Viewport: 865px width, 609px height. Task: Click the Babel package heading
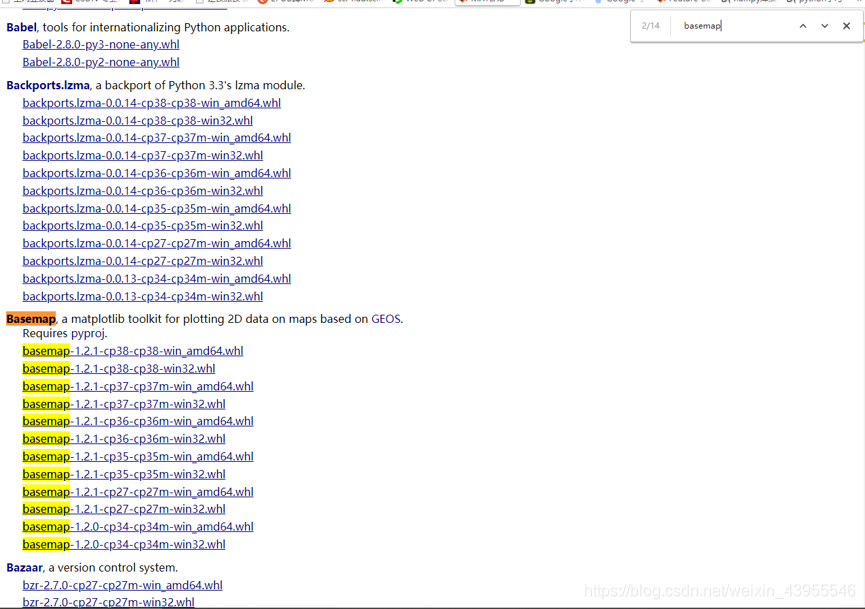coord(22,27)
